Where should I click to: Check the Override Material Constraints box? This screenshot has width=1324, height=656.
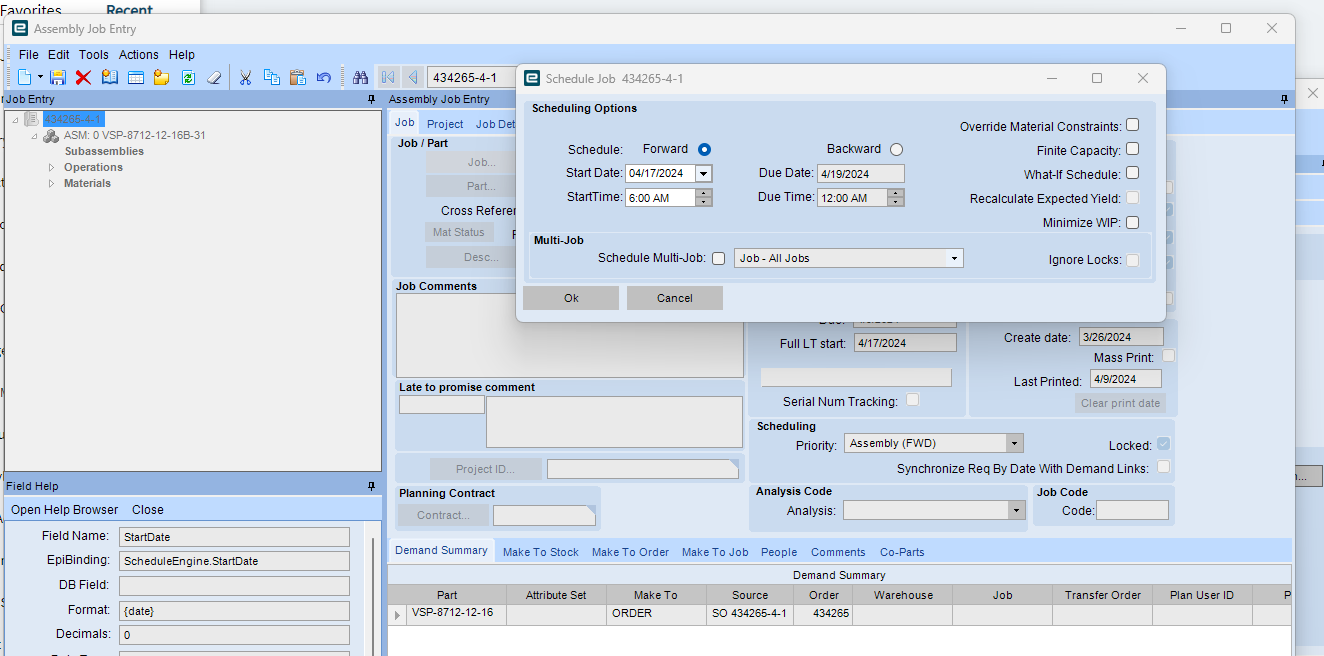pyautogui.click(x=1132, y=126)
